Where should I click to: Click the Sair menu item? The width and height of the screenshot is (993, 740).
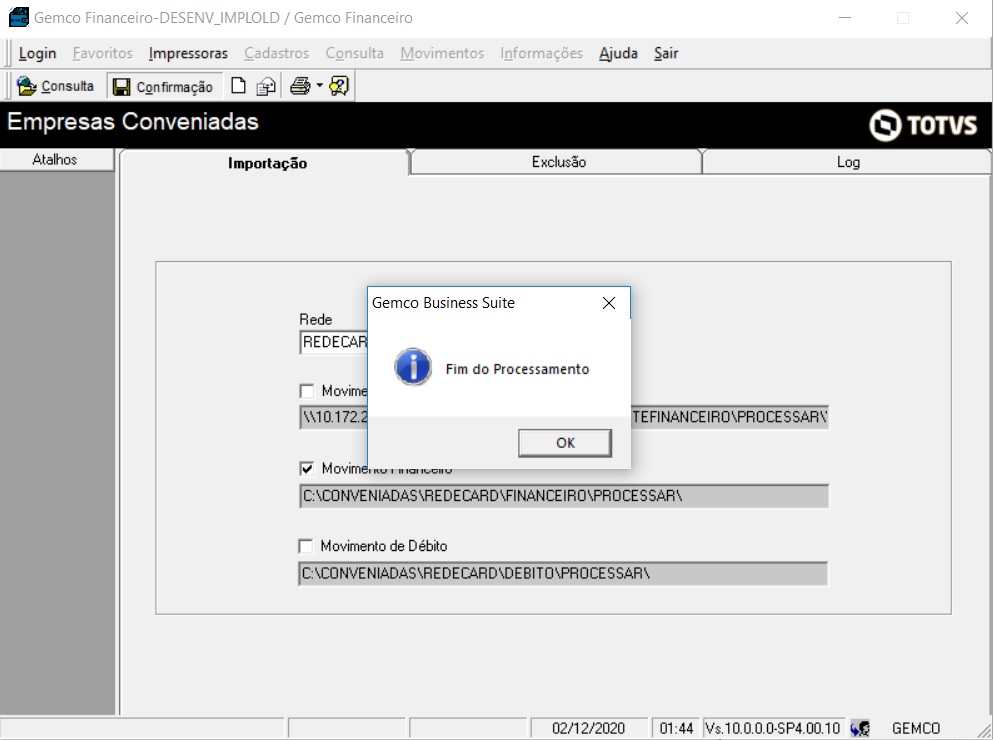[666, 53]
